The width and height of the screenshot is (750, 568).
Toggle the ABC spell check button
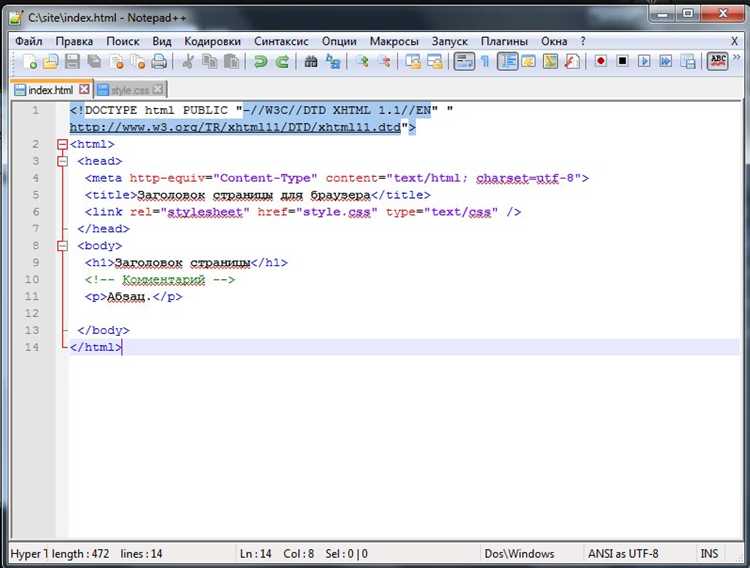[x=717, y=62]
